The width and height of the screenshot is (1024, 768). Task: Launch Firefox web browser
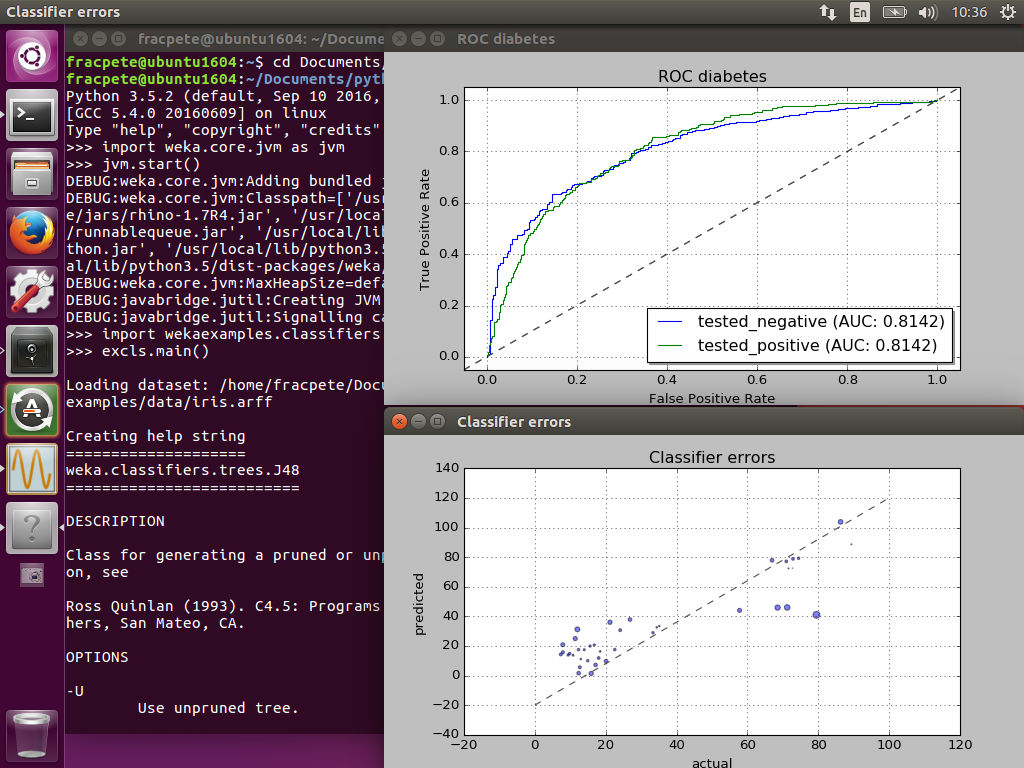(33, 234)
